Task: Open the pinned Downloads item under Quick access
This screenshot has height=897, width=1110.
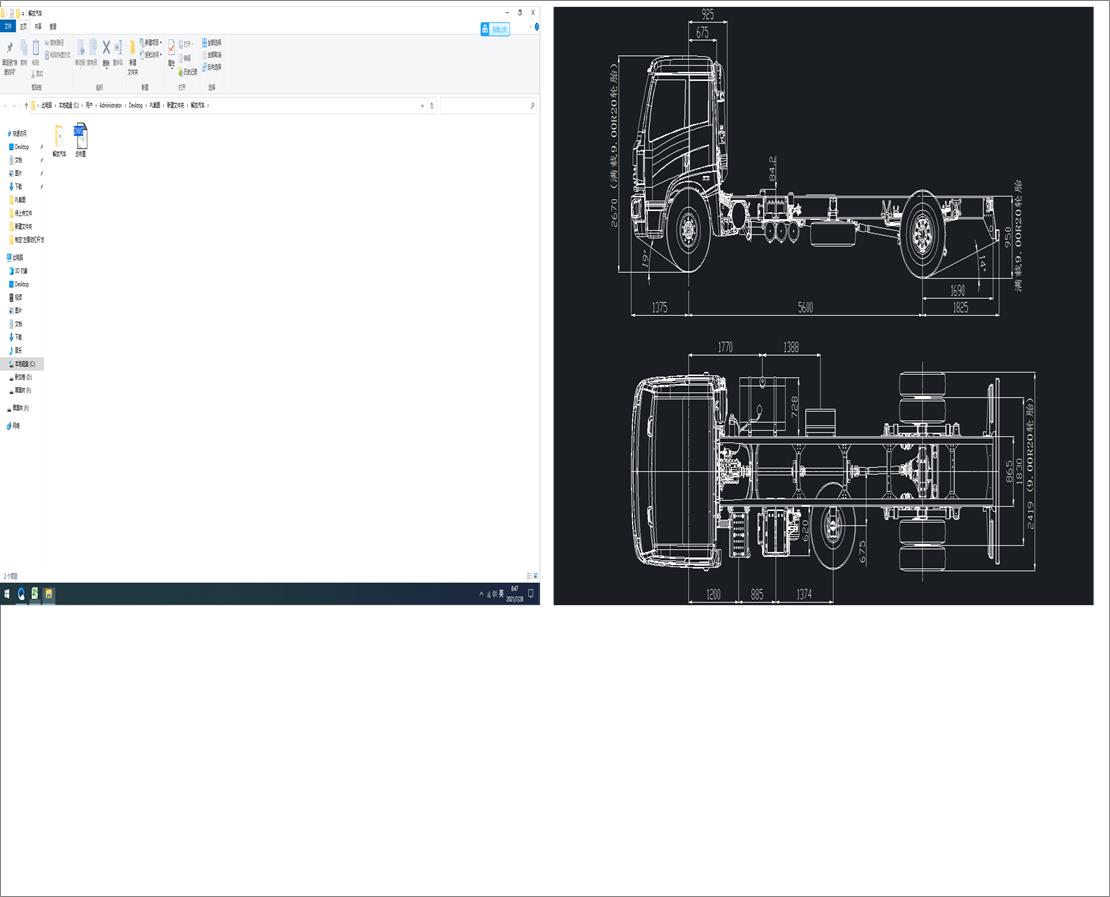Action: click(18, 186)
